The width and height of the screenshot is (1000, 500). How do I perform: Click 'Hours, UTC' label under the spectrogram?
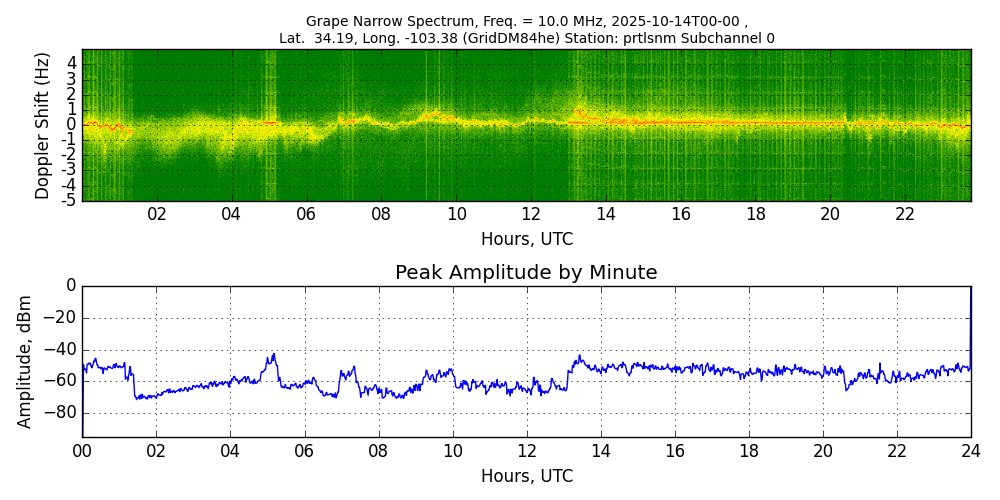pos(526,240)
